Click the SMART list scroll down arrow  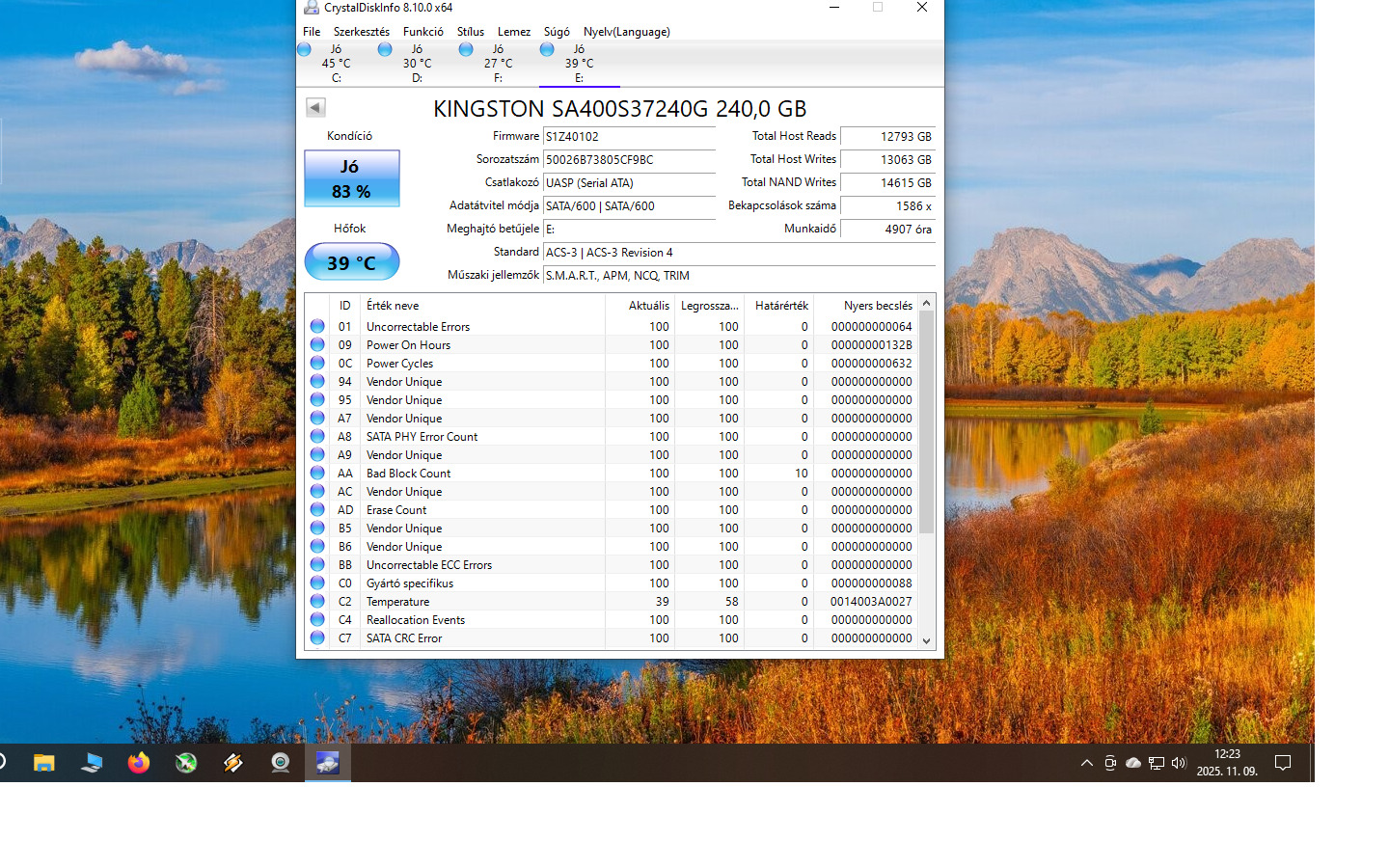(926, 640)
